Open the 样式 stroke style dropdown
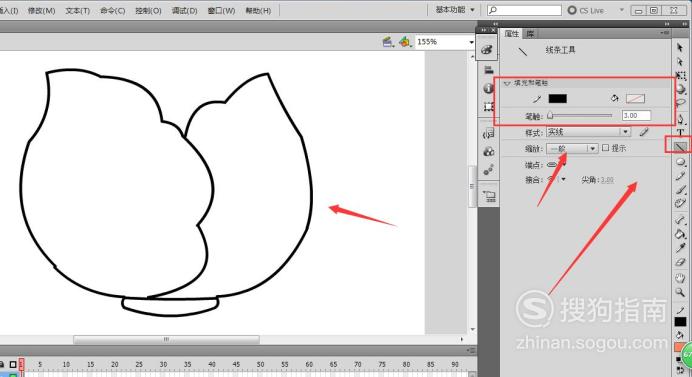692x377 pixels. point(588,132)
